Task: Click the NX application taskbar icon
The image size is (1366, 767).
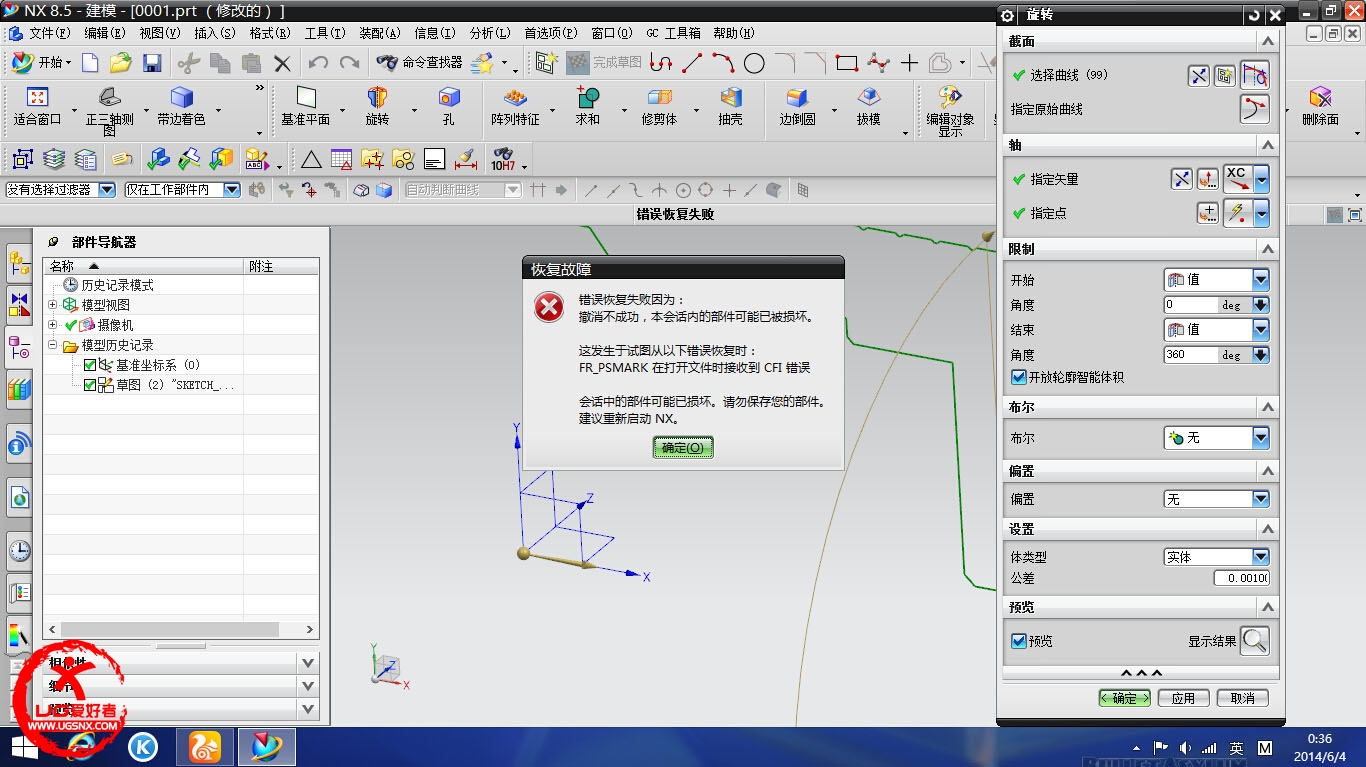Action: pyautogui.click(x=267, y=747)
